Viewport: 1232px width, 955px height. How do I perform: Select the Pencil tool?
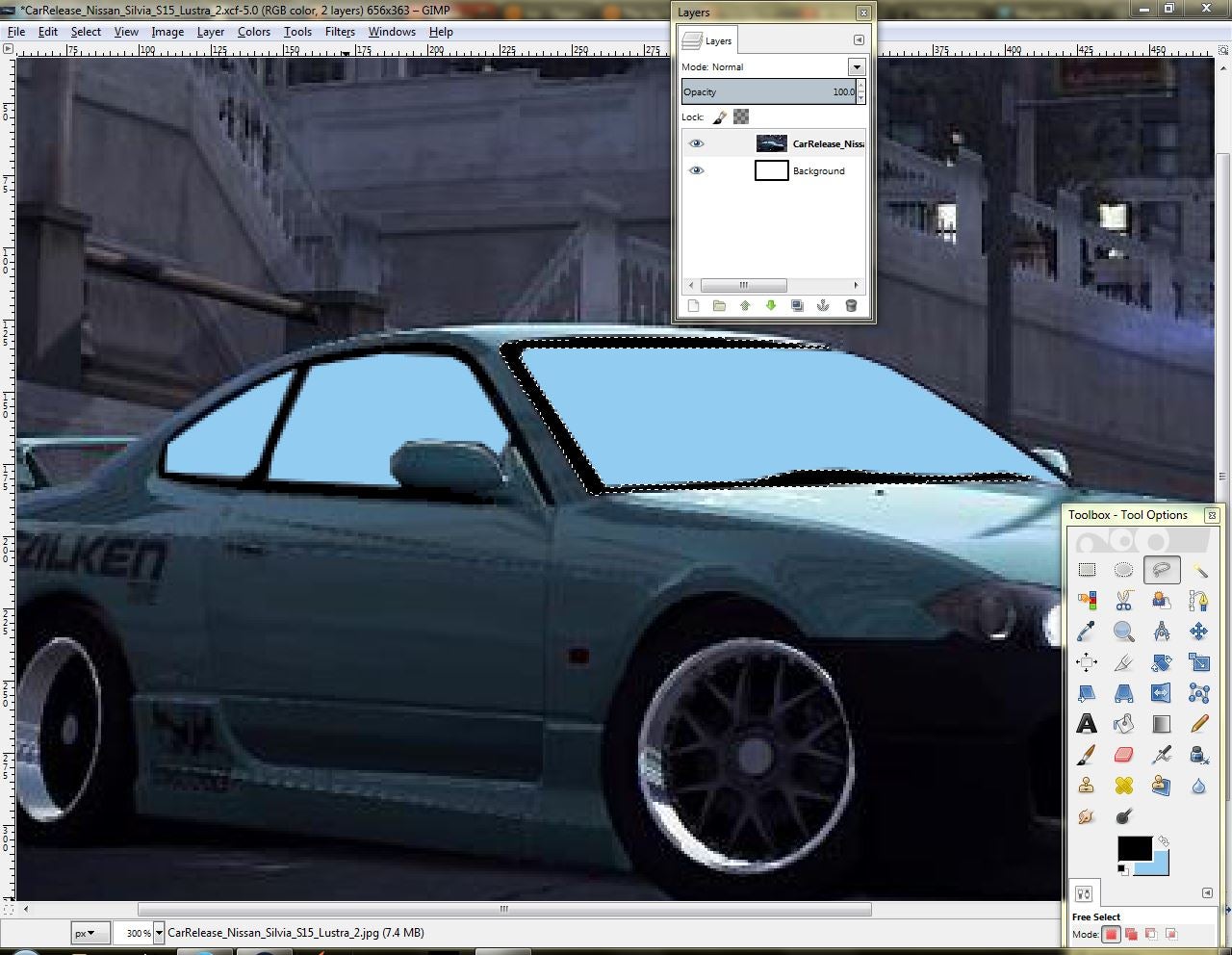pyautogui.click(x=1198, y=724)
